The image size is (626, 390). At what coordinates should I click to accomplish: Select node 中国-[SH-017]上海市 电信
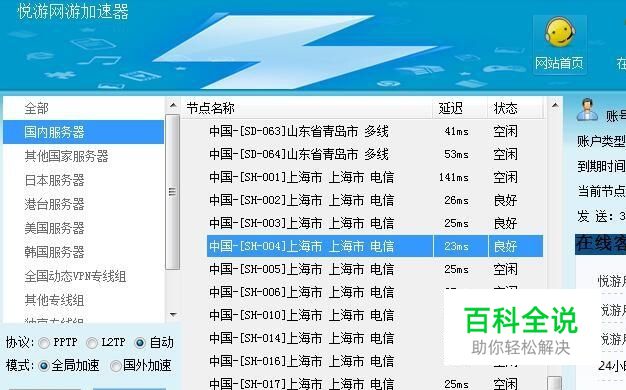(x=301, y=384)
